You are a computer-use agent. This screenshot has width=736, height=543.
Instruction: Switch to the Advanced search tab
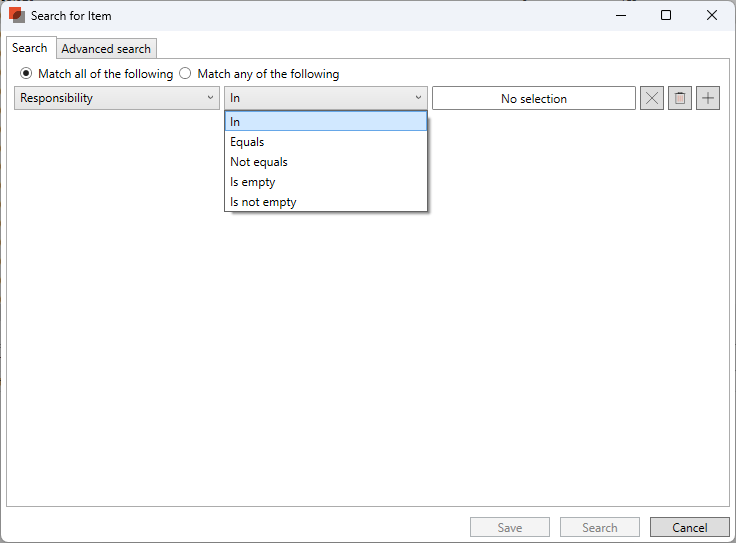click(106, 48)
